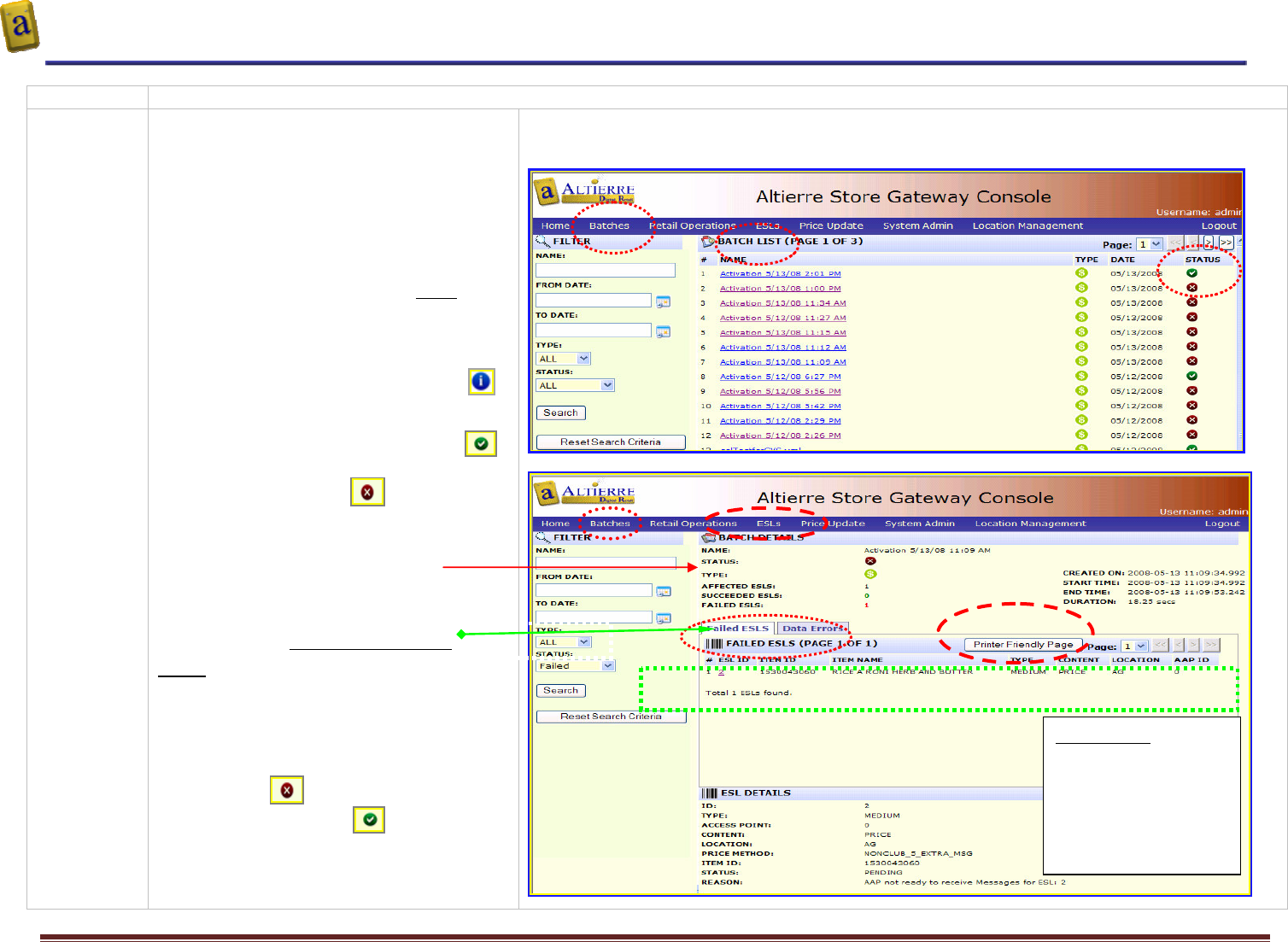Click Search button on Batch Details page
This screenshot has height=942, width=1288.
pos(561,690)
